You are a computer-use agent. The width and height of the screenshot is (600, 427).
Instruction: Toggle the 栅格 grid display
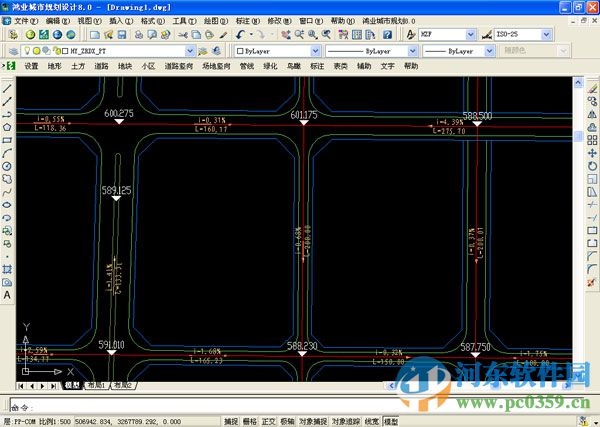tap(250, 421)
